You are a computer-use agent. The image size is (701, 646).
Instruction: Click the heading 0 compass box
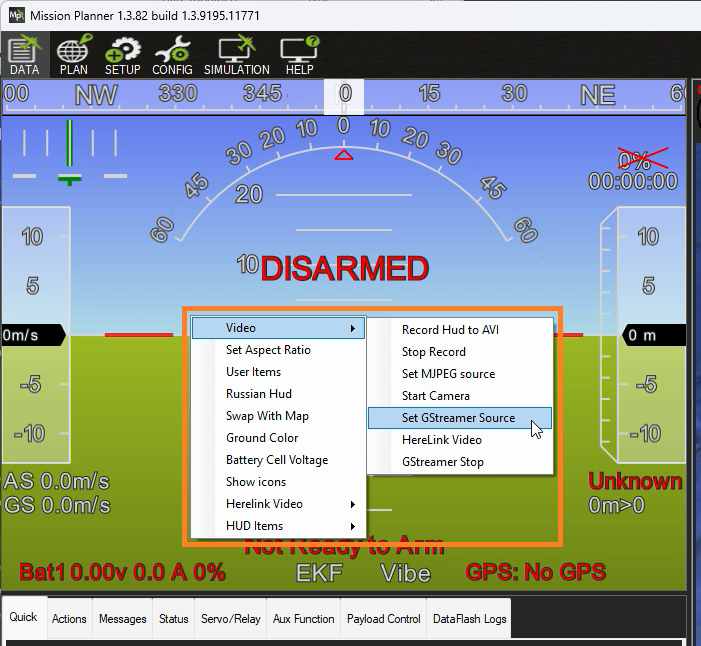(x=344, y=97)
